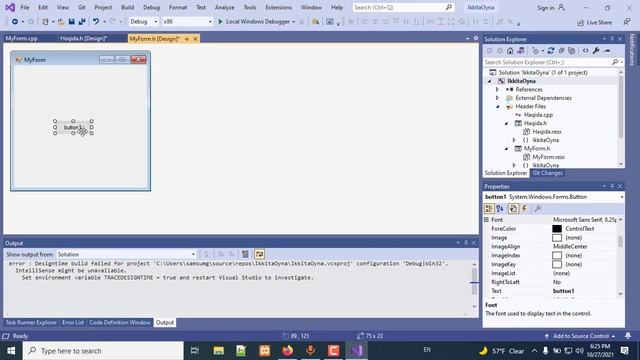This screenshot has width=640, height=360.
Task: Click Sync with Active Document icon
Action: click(551, 51)
